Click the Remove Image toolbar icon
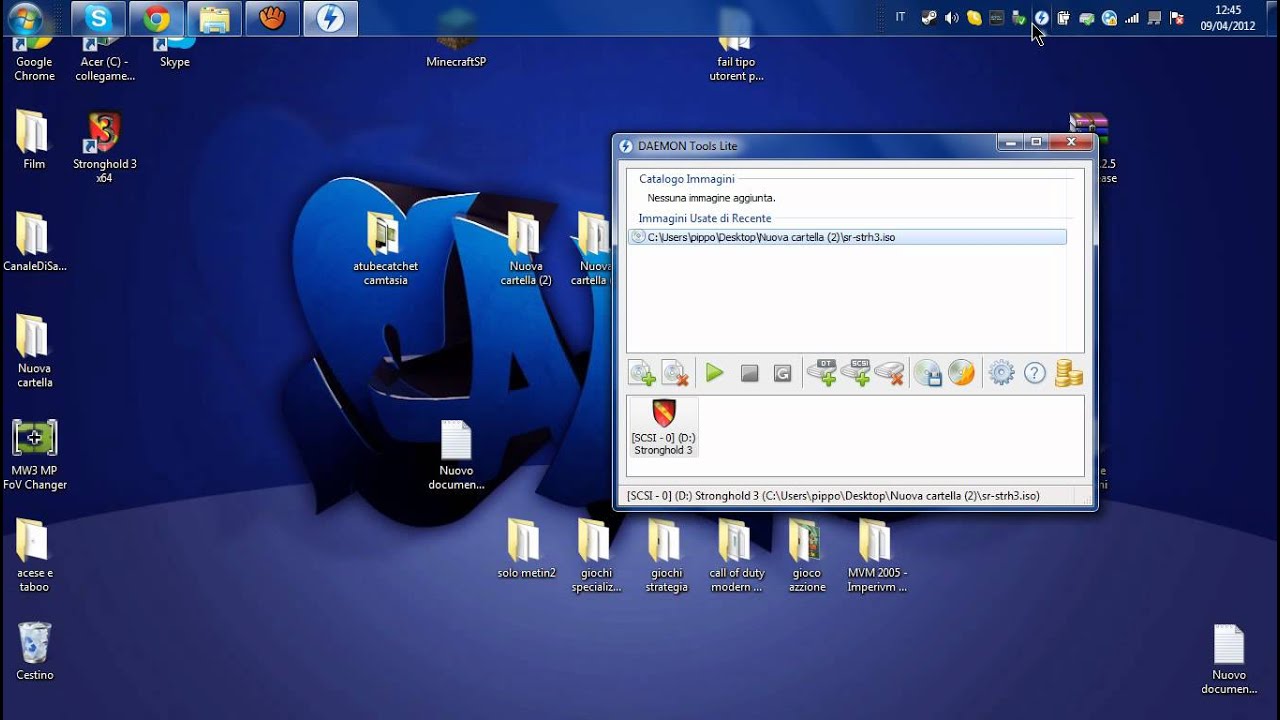Viewport: 1280px width, 720px height. (676, 373)
